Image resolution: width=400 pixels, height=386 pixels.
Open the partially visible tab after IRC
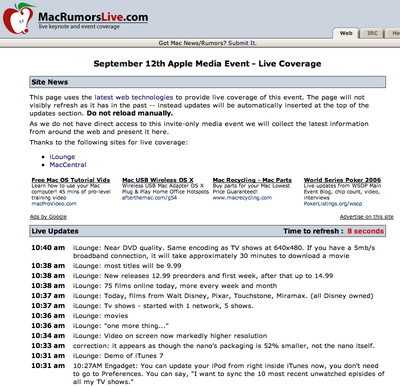pyautogui.click(x=394, y=33)
